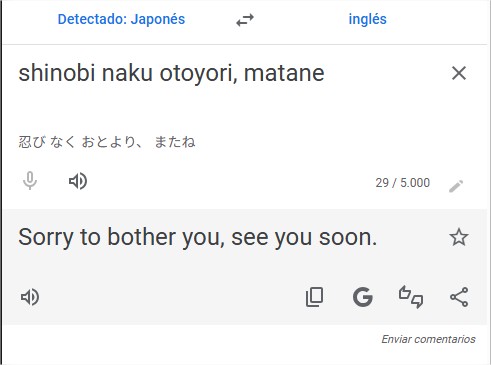Copy the translation to clipboard
Screen dimensions: 491x365
click(x=314, y=297)
